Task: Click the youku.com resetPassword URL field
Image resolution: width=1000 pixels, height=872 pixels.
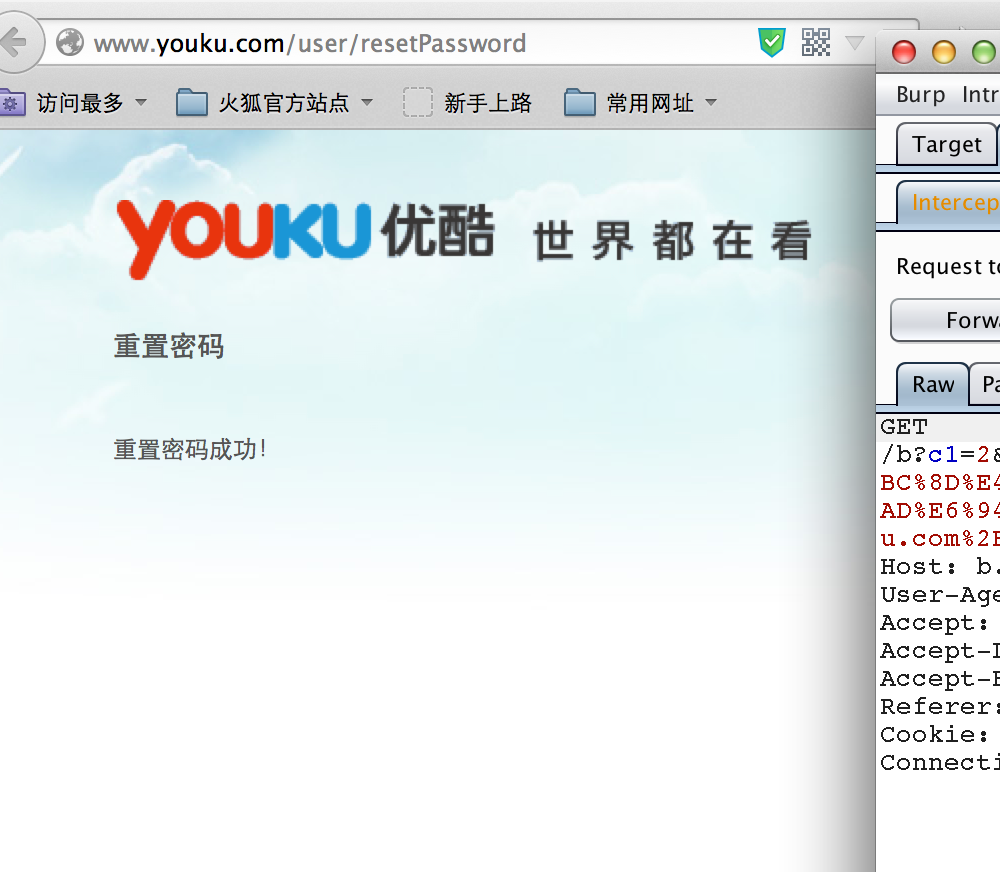Action: pyautogui.click(x=310, y=43)
